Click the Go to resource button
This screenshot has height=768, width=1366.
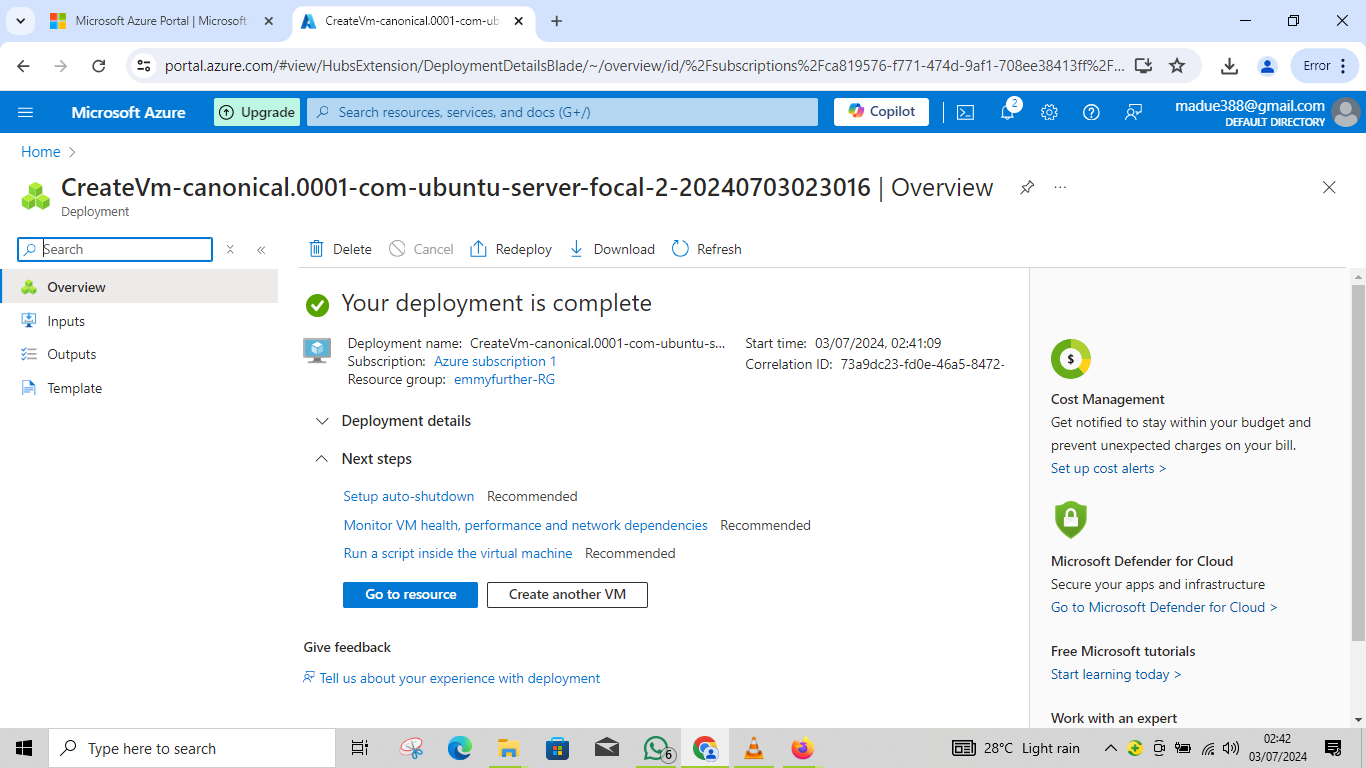tap(410, 594)
